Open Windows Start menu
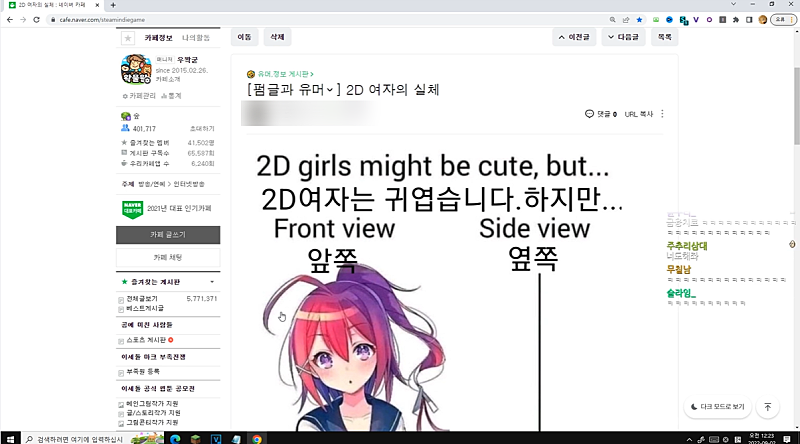 10,439
